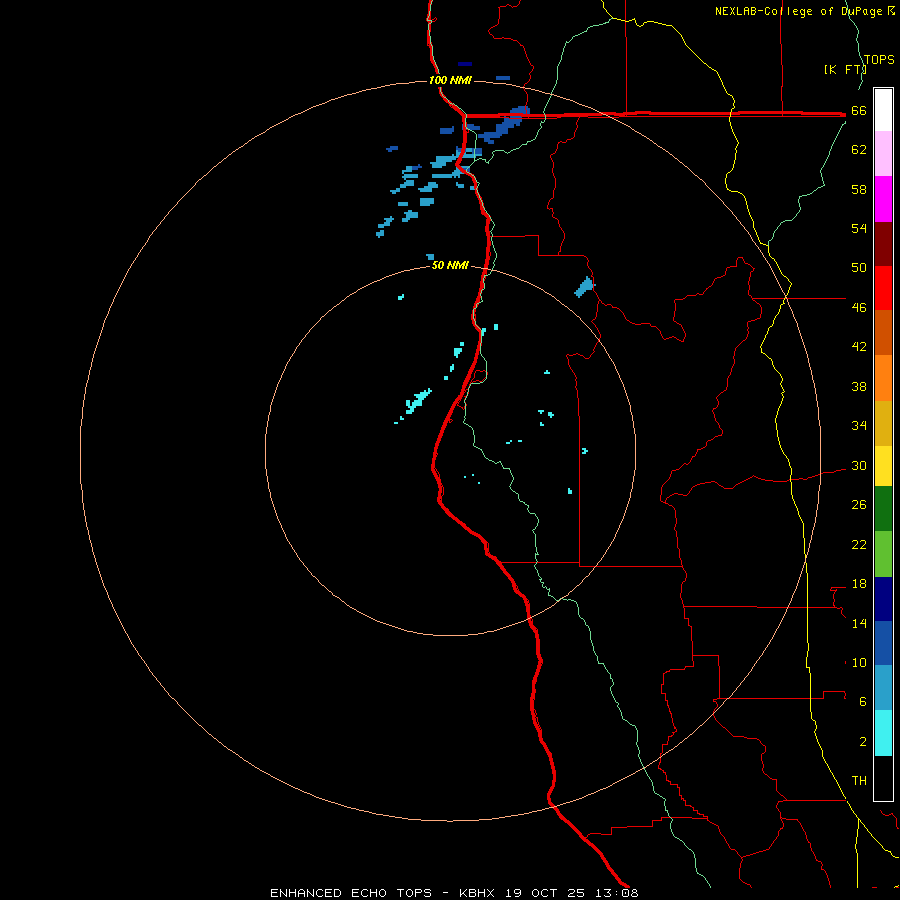Screen dimensions: 900x900
Task: Click the legend value 38
Action: (x=859, y=386)
